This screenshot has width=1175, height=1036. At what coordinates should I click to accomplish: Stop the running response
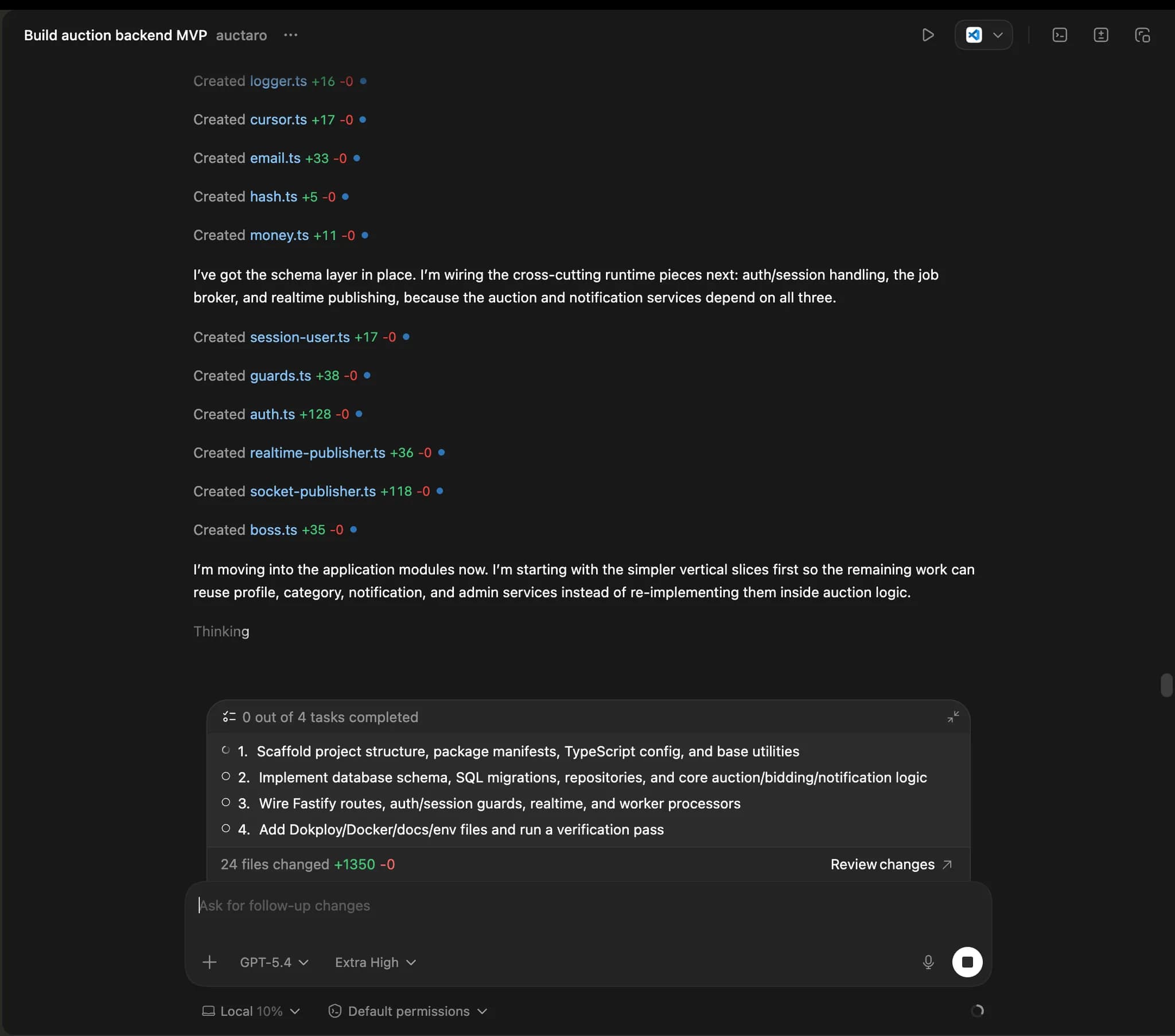pyautogui.click(x=967, y=962)
